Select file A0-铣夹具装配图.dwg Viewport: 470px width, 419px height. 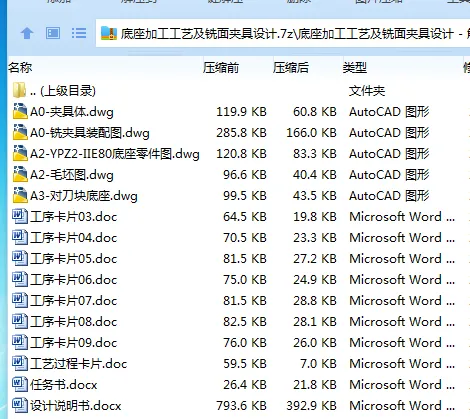[90, 133]
